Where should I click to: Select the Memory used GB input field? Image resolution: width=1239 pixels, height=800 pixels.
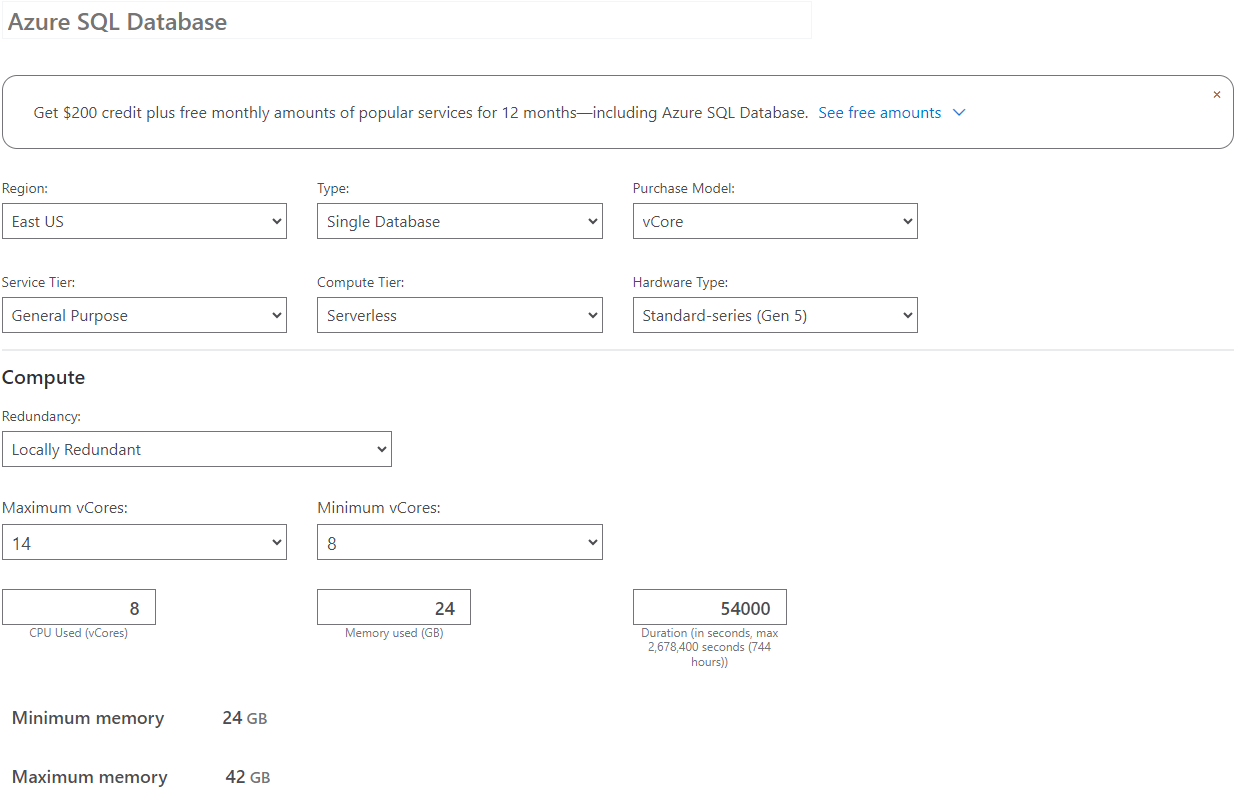tap(393, 606)
